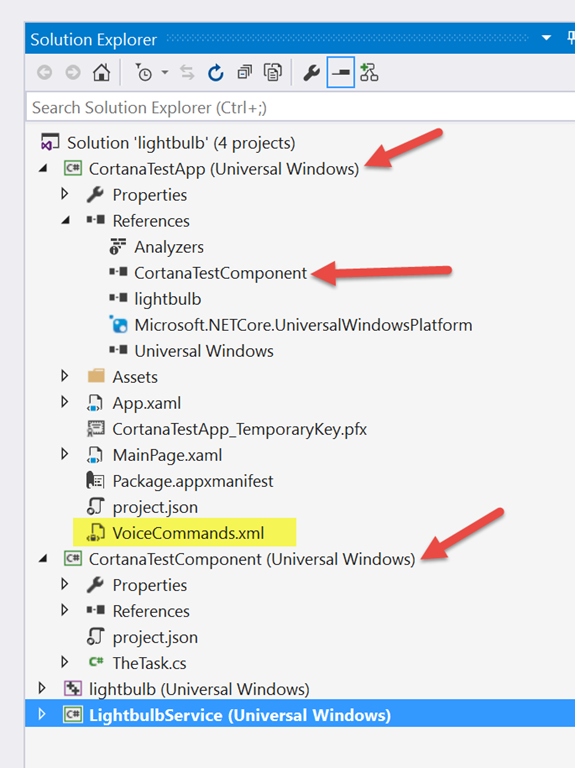Select the CortanaTestComponent reference
Screen dimensions: 575x768
pyautogui.click(x=220, y=273)
